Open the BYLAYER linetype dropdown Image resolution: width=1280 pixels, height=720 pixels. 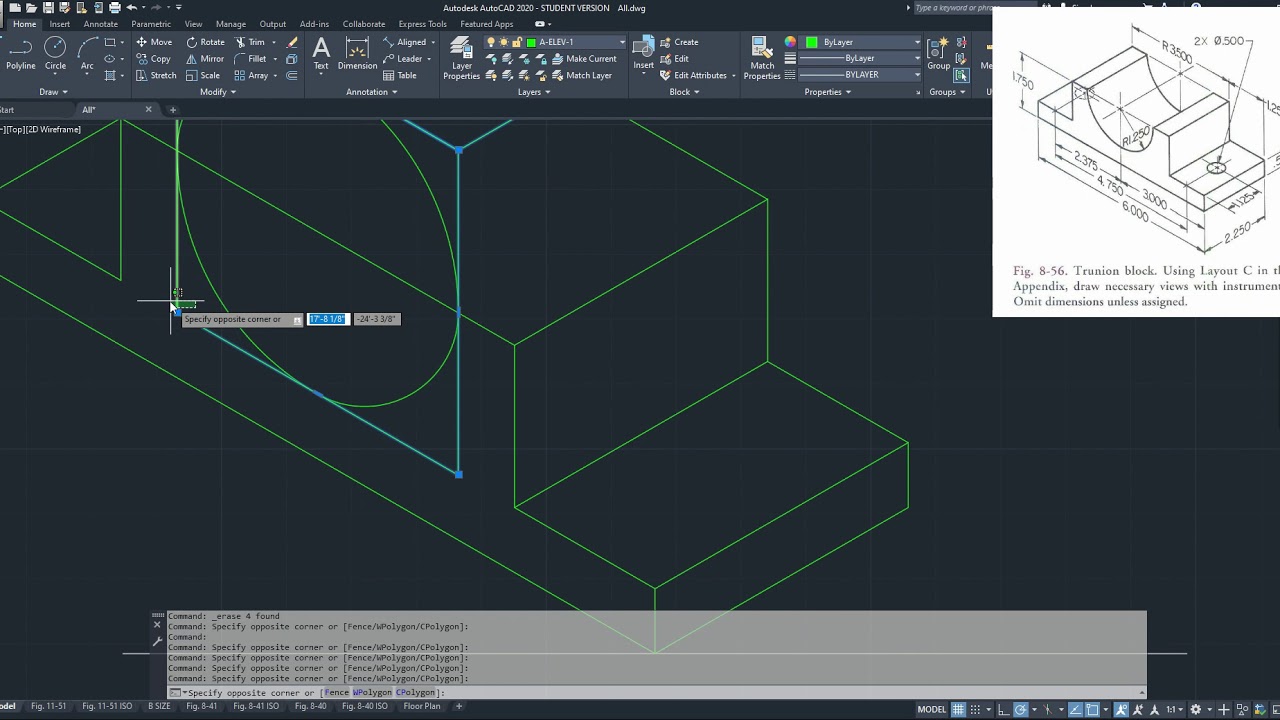click(x=859, y=75)
